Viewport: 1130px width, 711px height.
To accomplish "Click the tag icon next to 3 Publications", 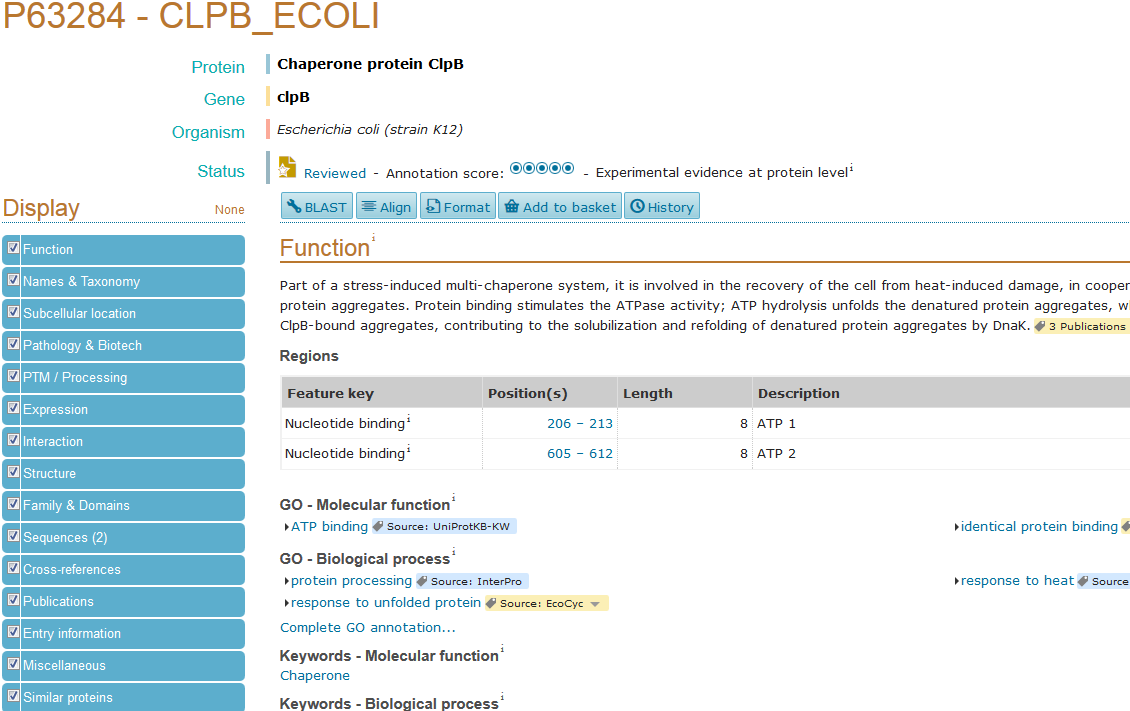I will point(1040,326).
